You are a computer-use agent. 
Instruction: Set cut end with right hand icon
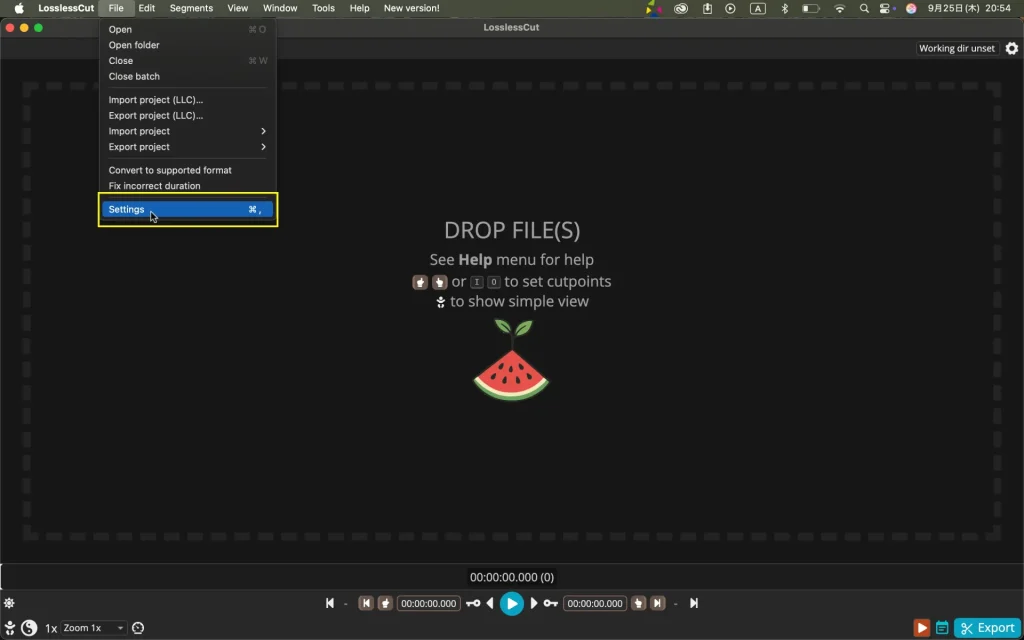tap(638, 603)
